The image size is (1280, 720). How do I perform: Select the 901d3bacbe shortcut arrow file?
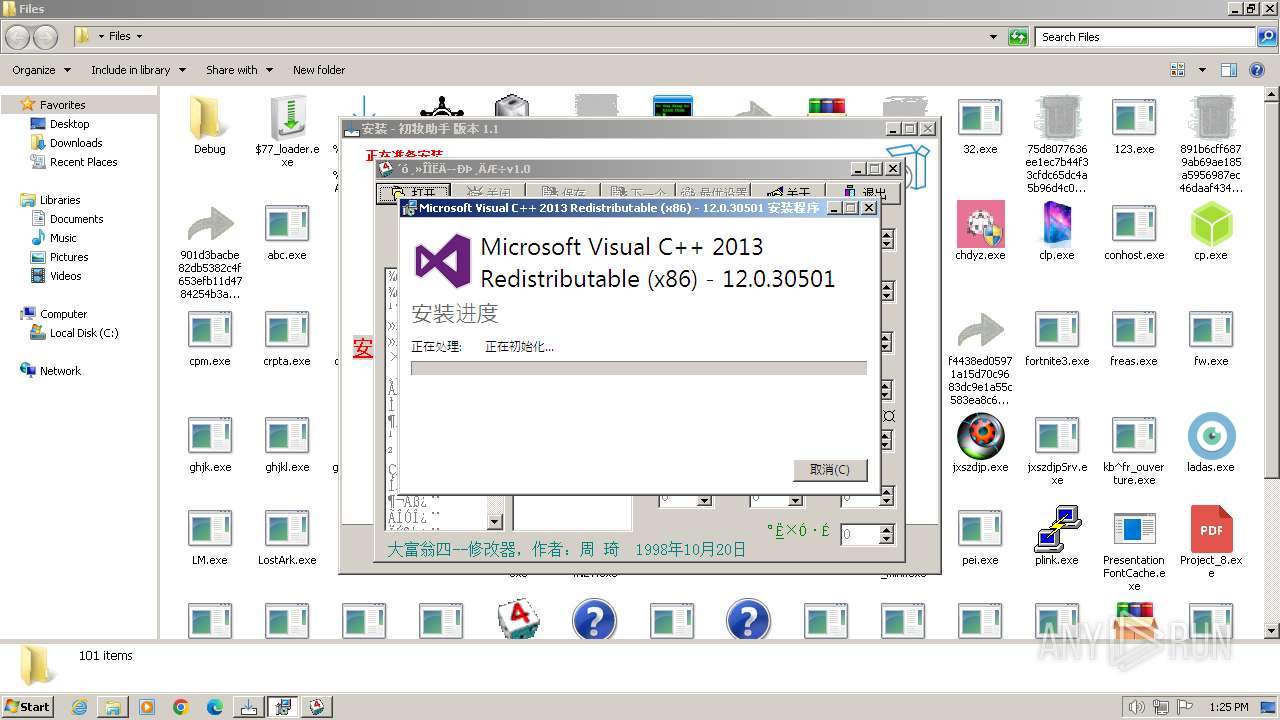(x=210, y=223)
